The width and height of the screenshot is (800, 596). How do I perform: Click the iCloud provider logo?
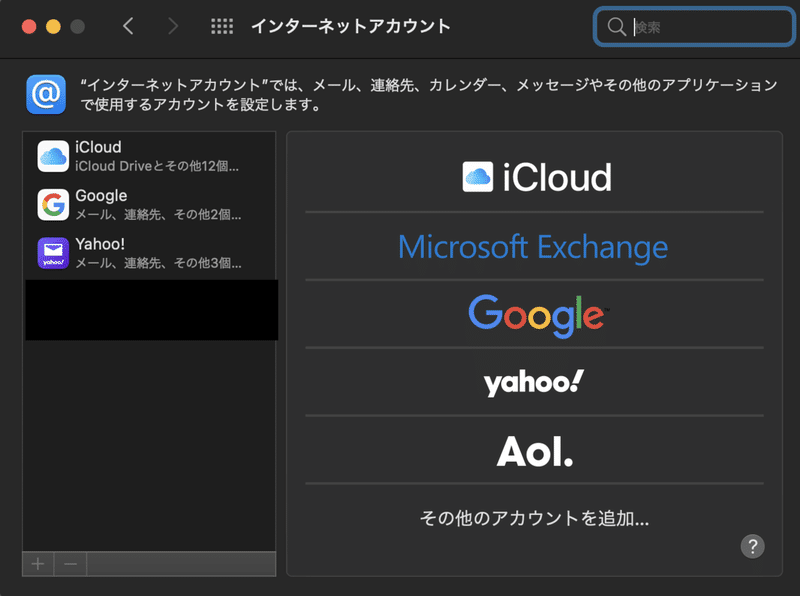coord(535,177)
